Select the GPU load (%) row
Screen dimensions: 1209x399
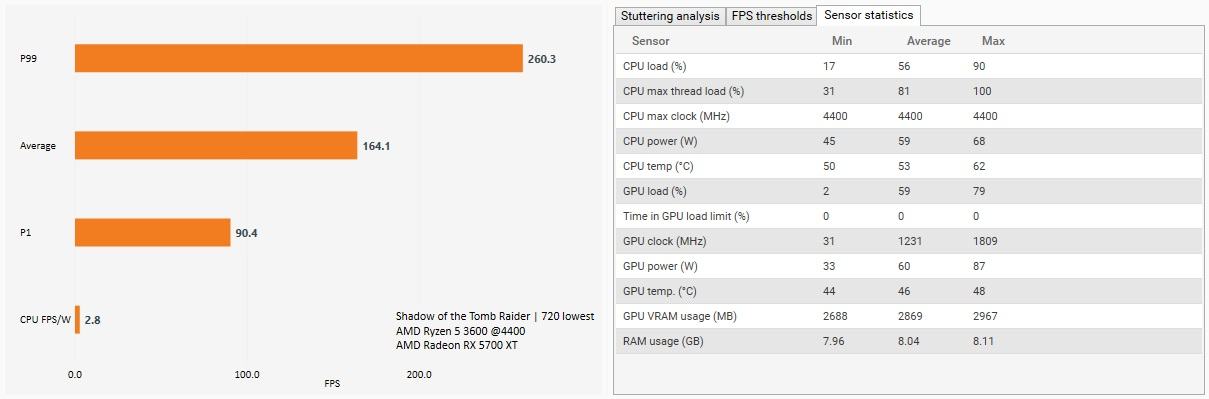coord(909,191)
